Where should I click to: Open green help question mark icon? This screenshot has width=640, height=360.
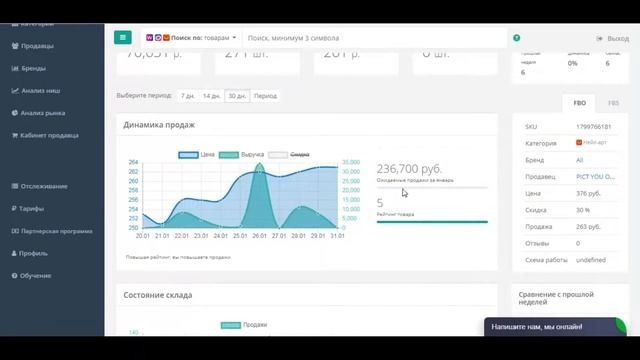pos(516,38)
